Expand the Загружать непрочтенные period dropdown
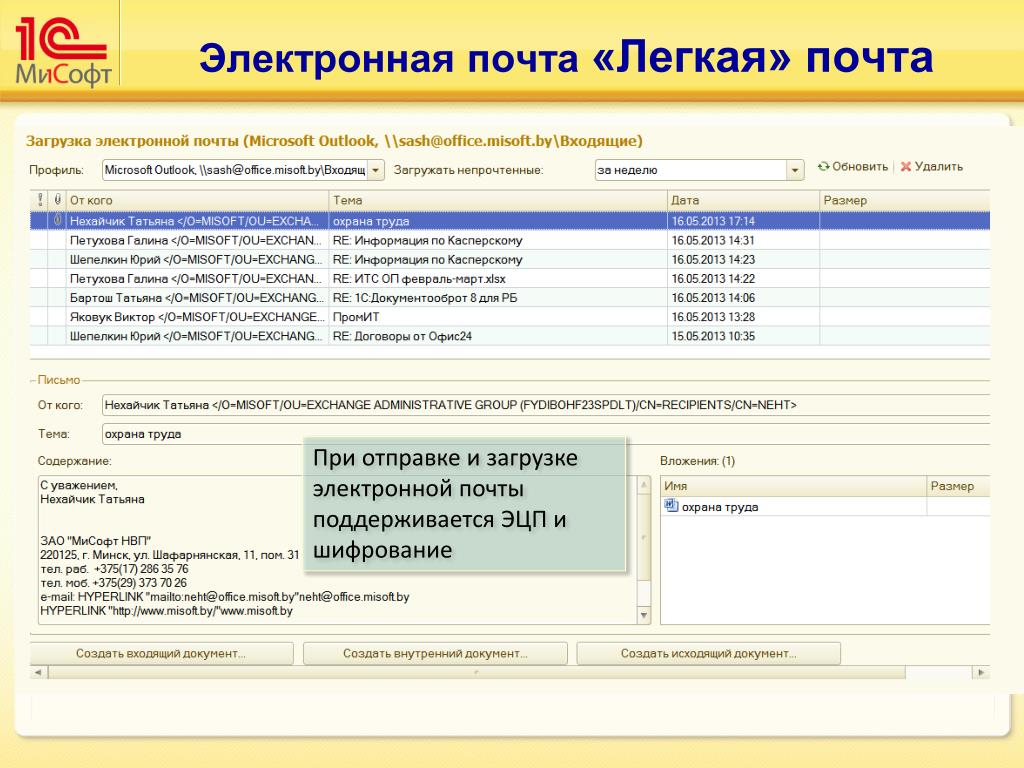Screen dimensions: 1024x768 [795, 170]
